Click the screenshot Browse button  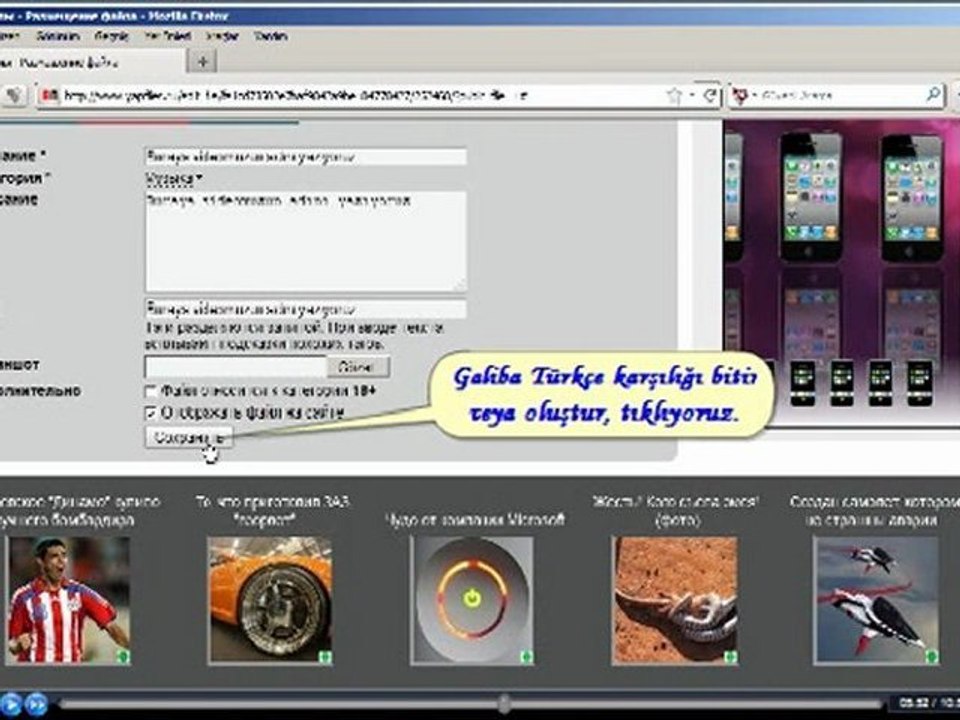tap(357, 367)
